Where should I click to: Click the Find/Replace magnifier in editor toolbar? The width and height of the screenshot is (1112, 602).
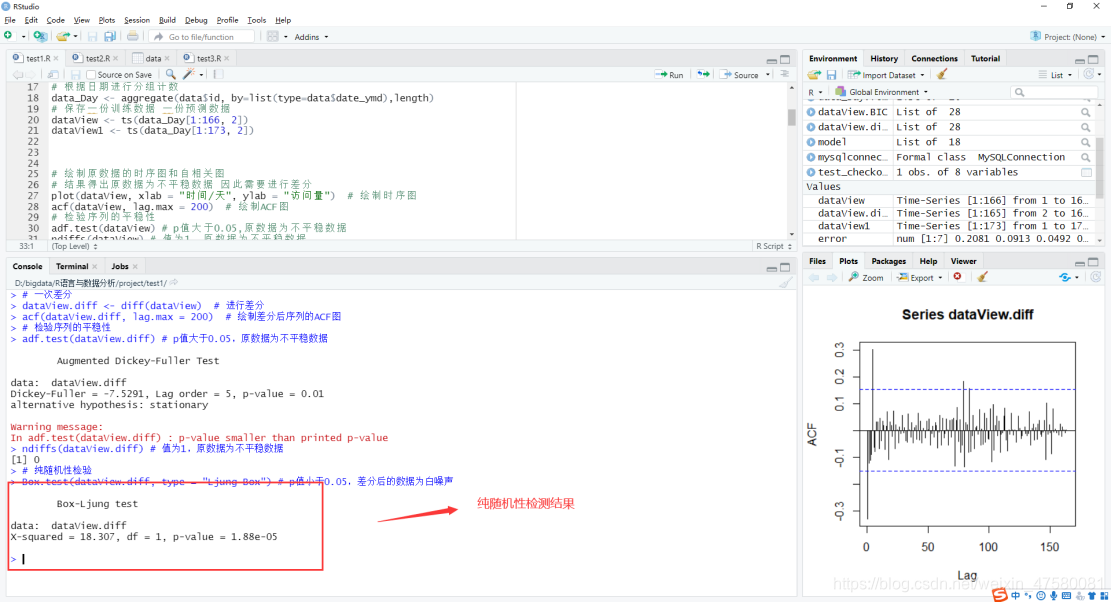[170, 74]
